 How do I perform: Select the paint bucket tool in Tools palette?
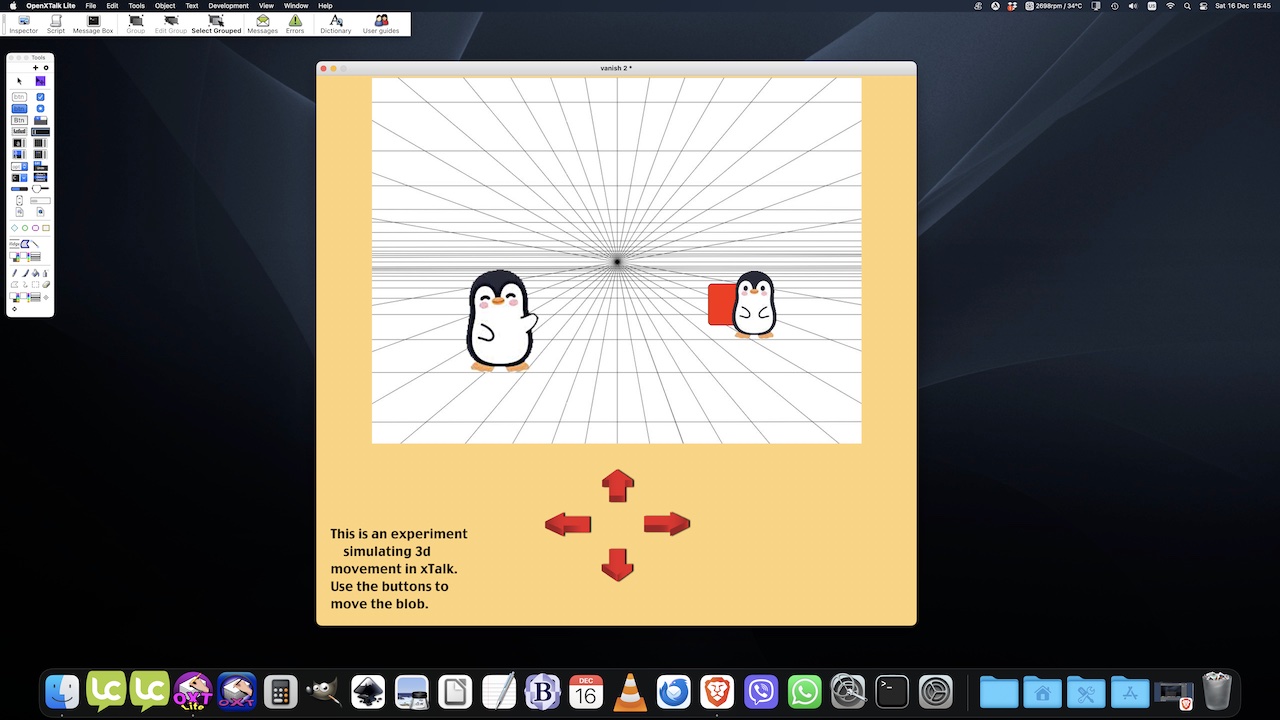[36, 272]
